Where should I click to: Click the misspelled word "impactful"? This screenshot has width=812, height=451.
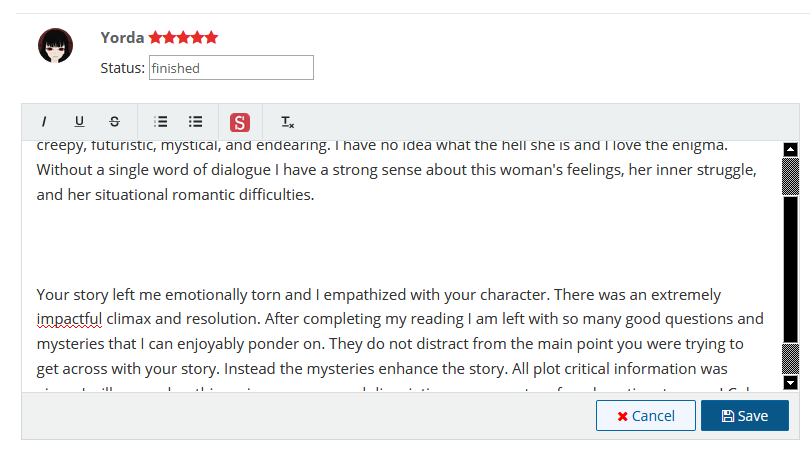[69, 320]
